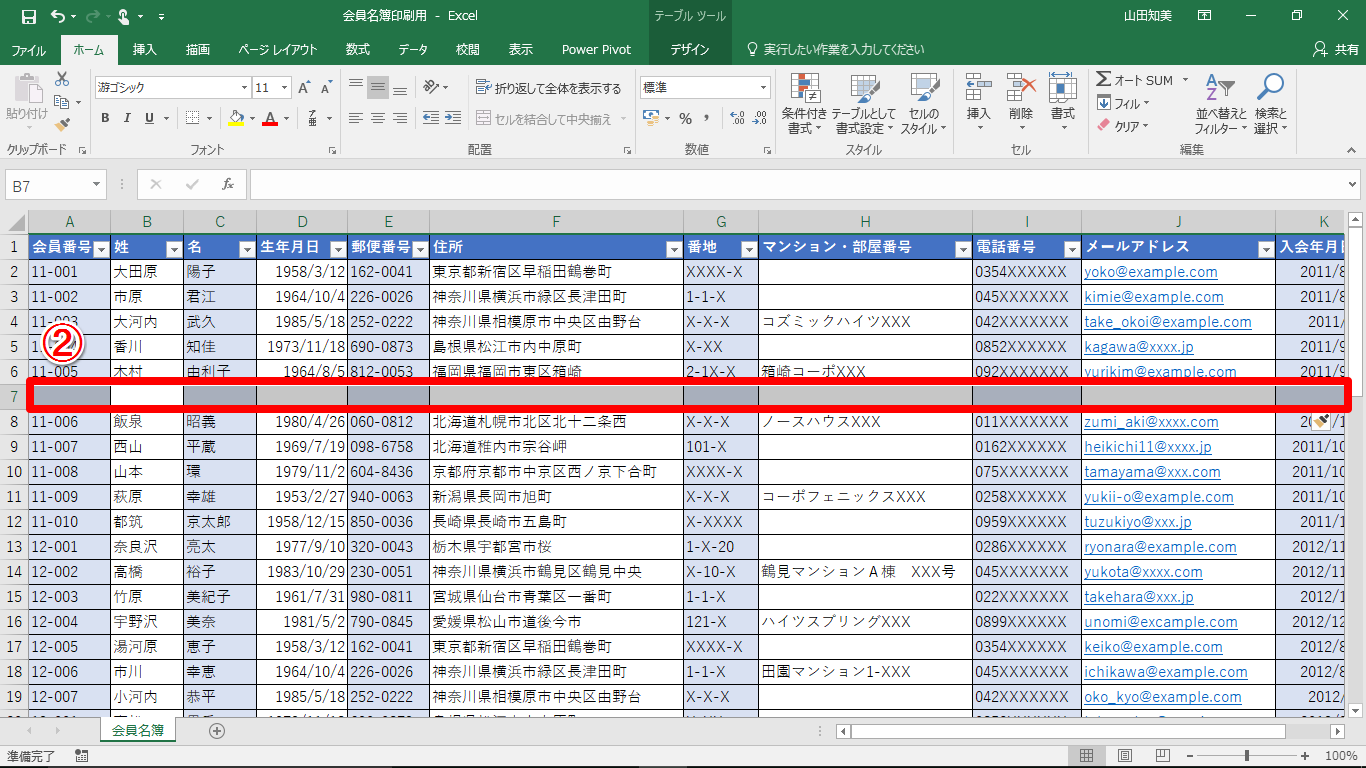Image resolution: width=1366 pixels, height=768 pixels.
Task: Increase the cell indent
Action: [454, 118]
